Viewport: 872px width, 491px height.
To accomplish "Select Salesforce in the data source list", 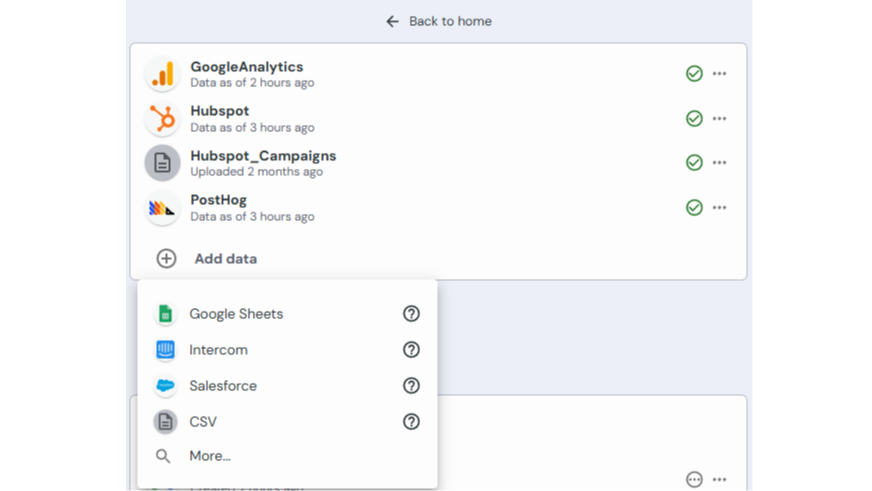I will coord(223,386).
